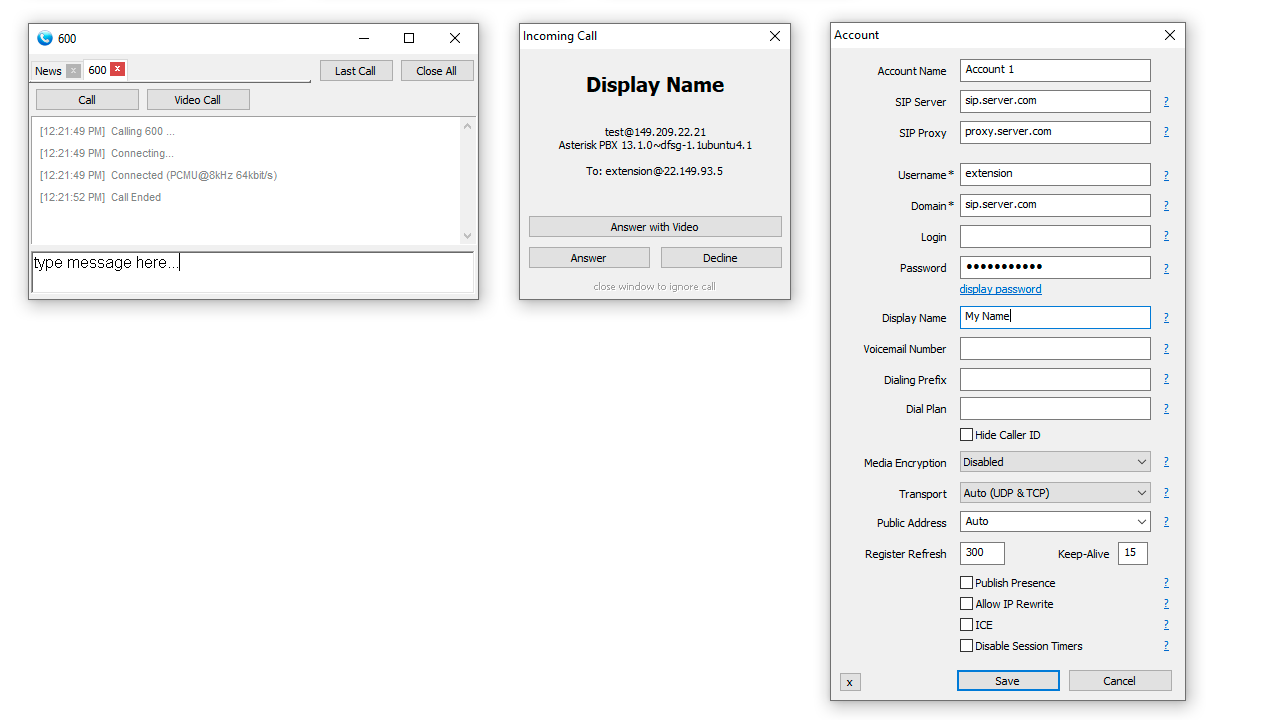
Task: Click the Voicemail Number input field
Action: click(x=1055, y=349)
